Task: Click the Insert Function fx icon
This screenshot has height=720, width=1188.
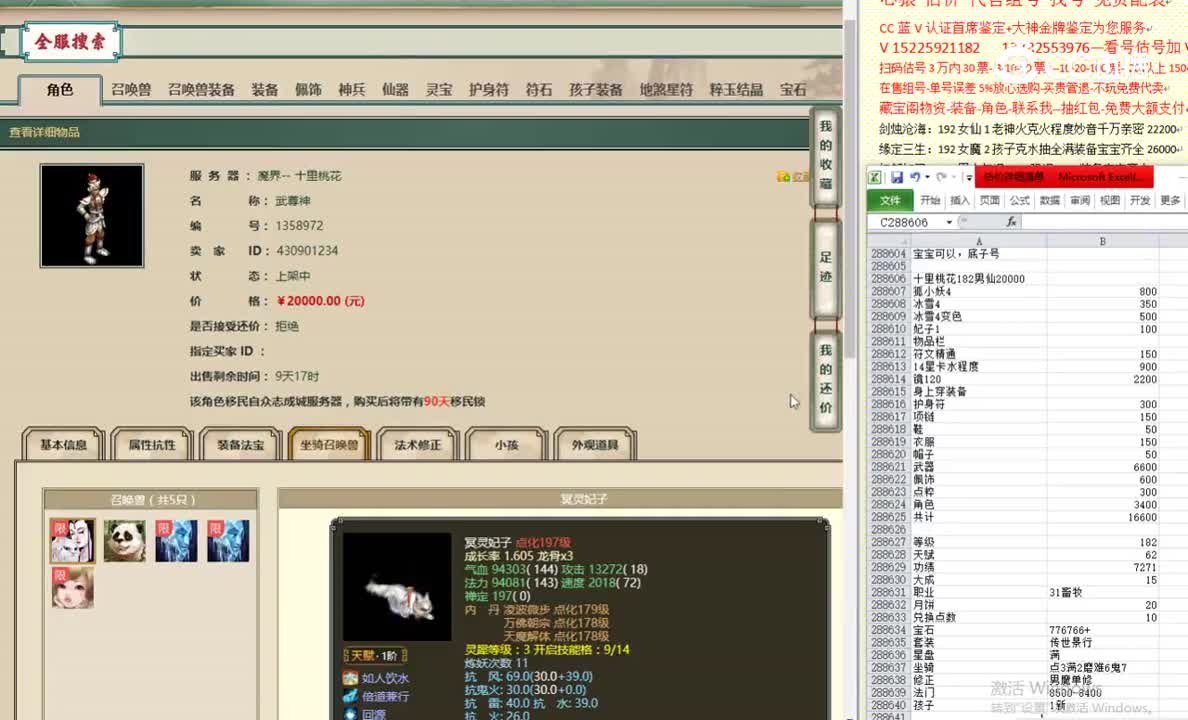Action: pyautogui.click(x=1013, y=222)
